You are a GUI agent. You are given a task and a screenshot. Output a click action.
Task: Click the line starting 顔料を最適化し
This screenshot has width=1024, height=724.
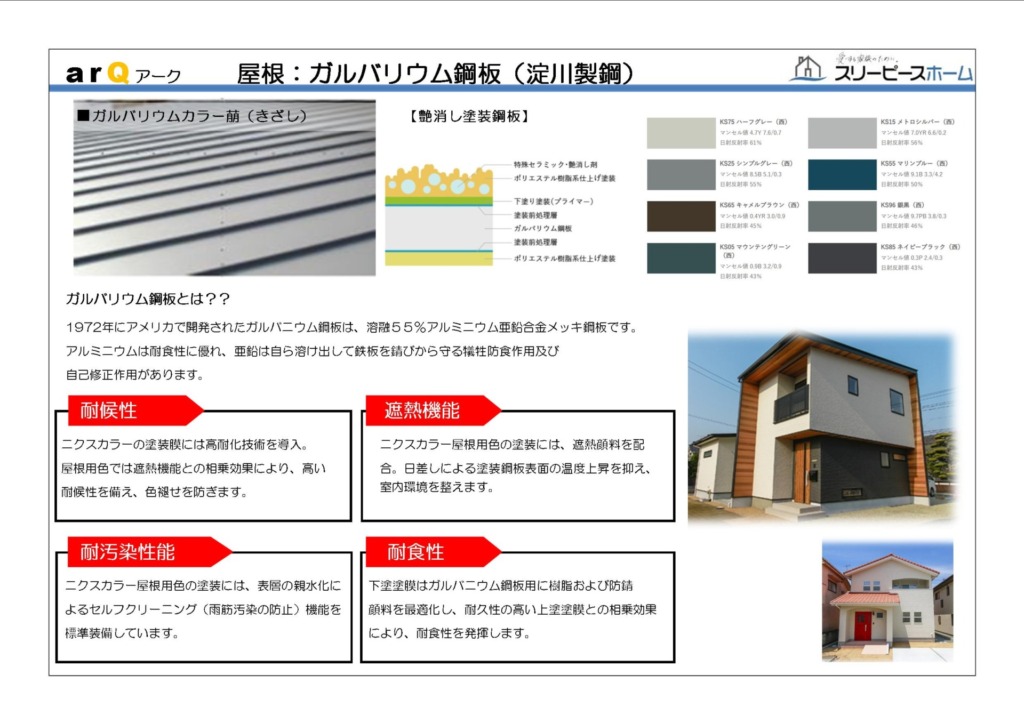pyautogui.click(x=513, y=609)
